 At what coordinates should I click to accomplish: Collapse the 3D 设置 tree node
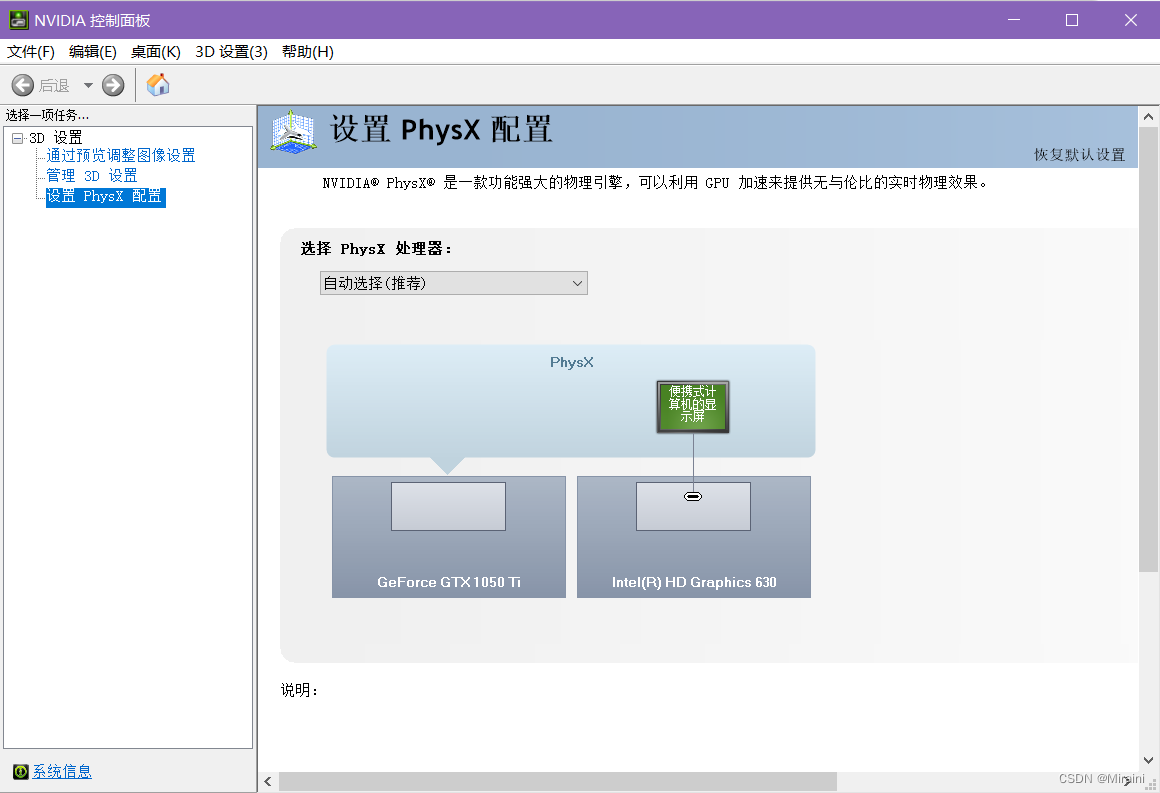[x=18, y=138]
